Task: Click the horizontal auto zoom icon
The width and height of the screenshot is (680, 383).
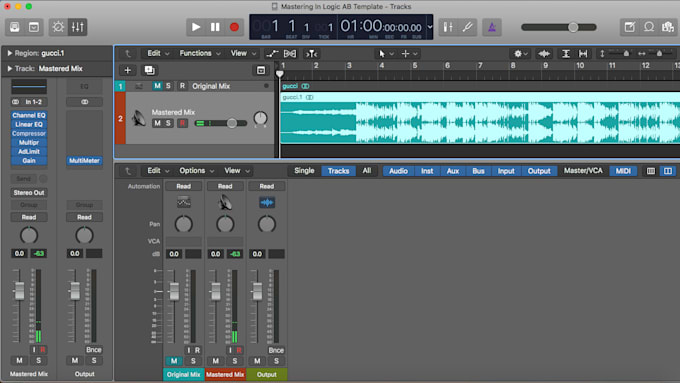Action: [583, 53]
